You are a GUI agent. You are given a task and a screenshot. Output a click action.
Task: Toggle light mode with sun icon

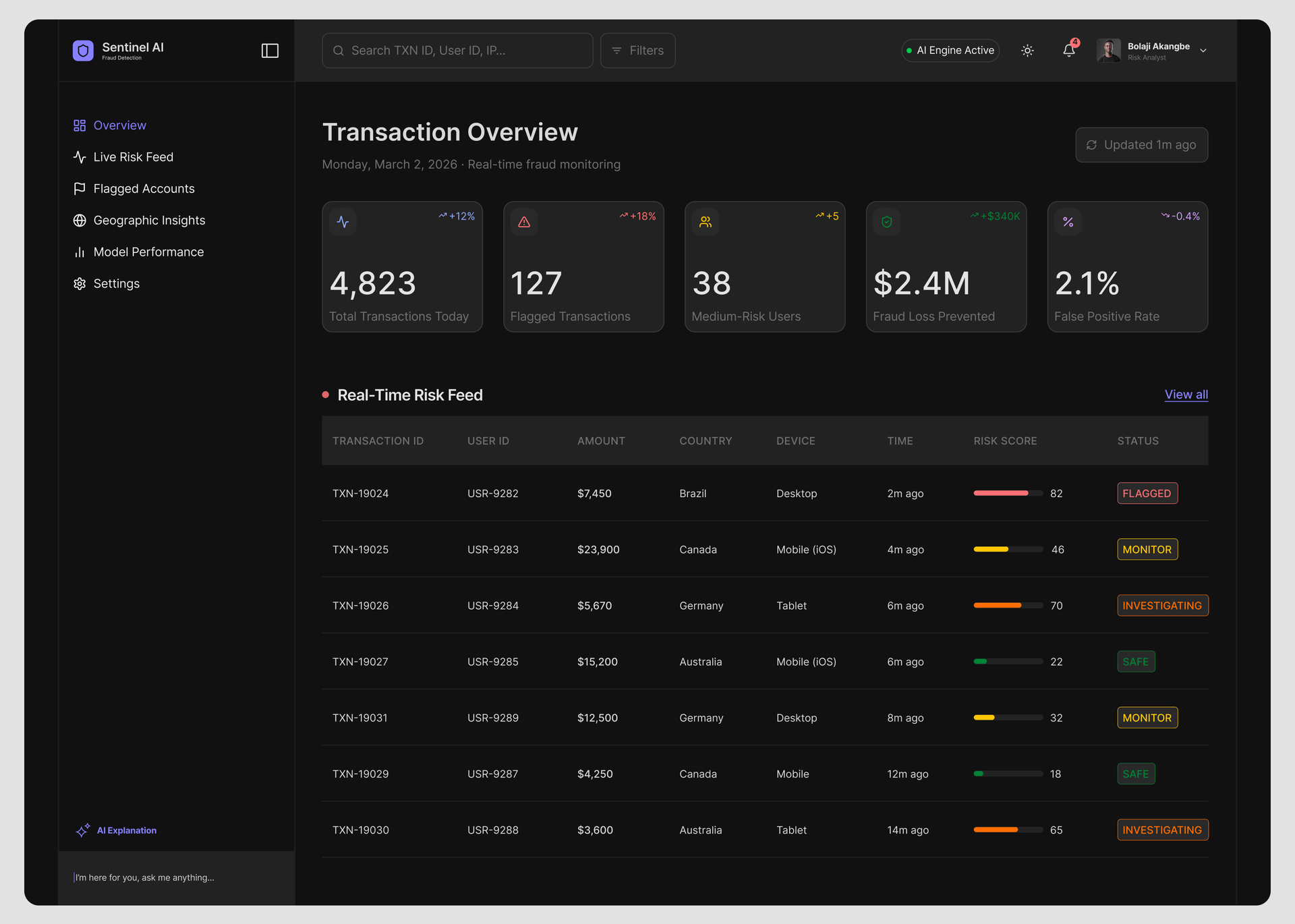pos(1027,51)
